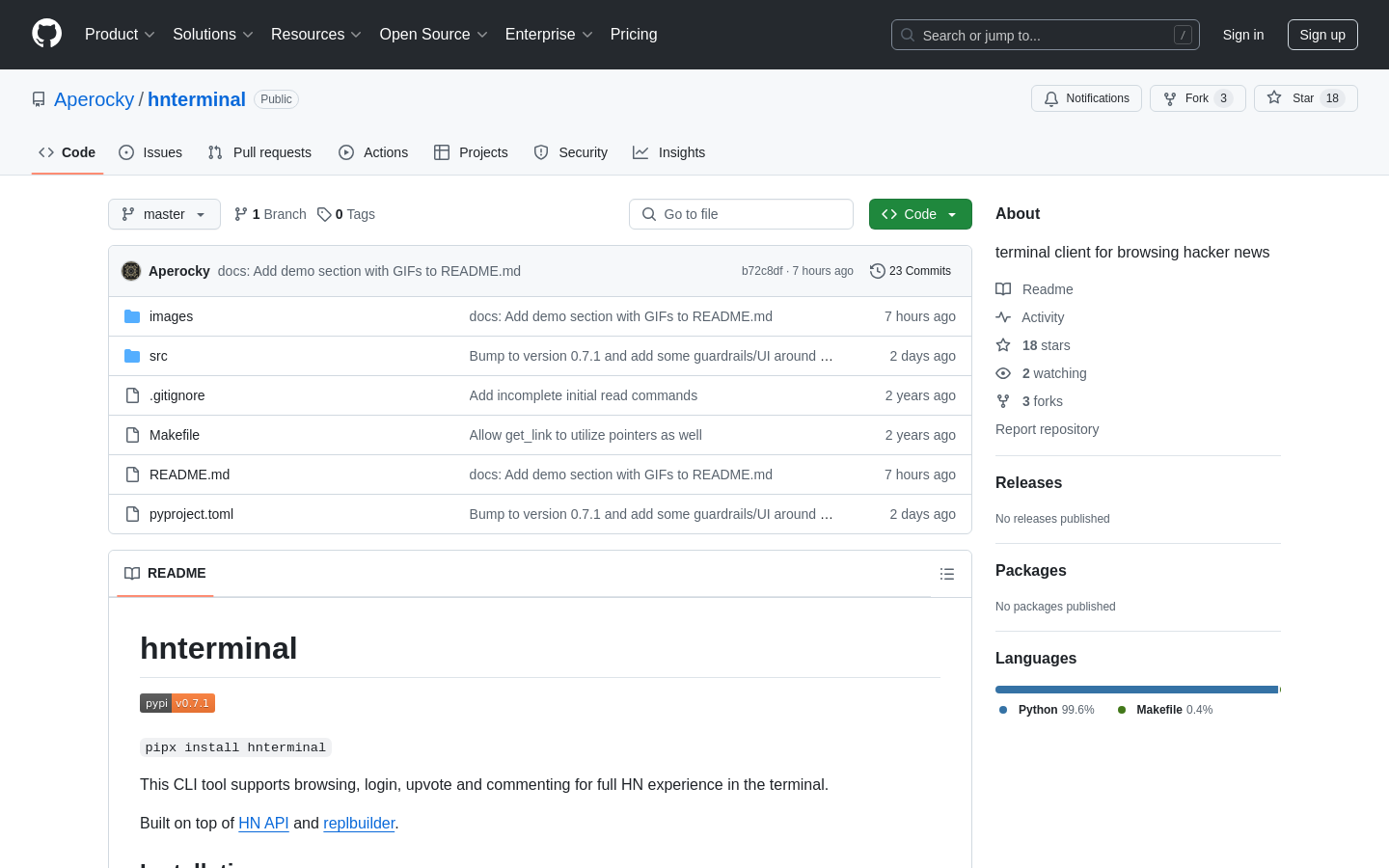Click the star icon beside 18 stars
The image size is (1389, 868).
pos(1003,345)
